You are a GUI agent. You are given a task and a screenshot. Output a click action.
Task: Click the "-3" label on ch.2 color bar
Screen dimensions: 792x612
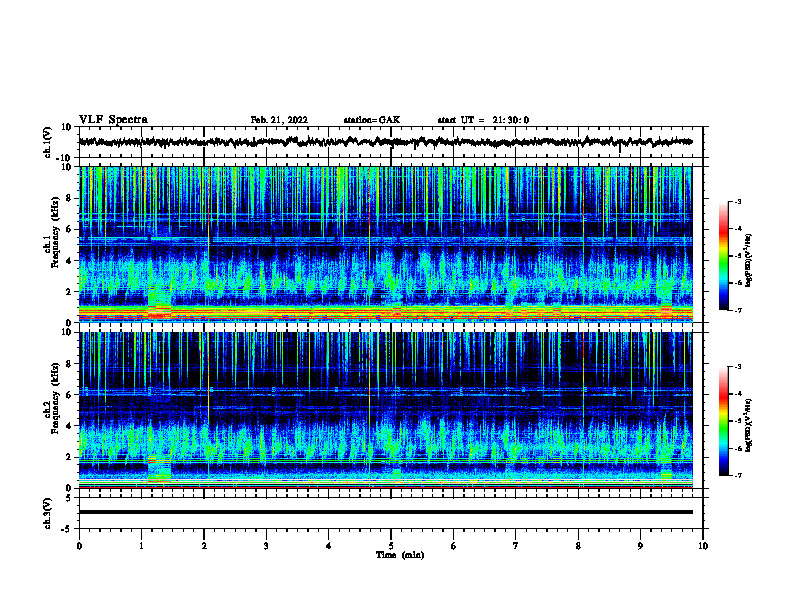(x=738, y=367)
